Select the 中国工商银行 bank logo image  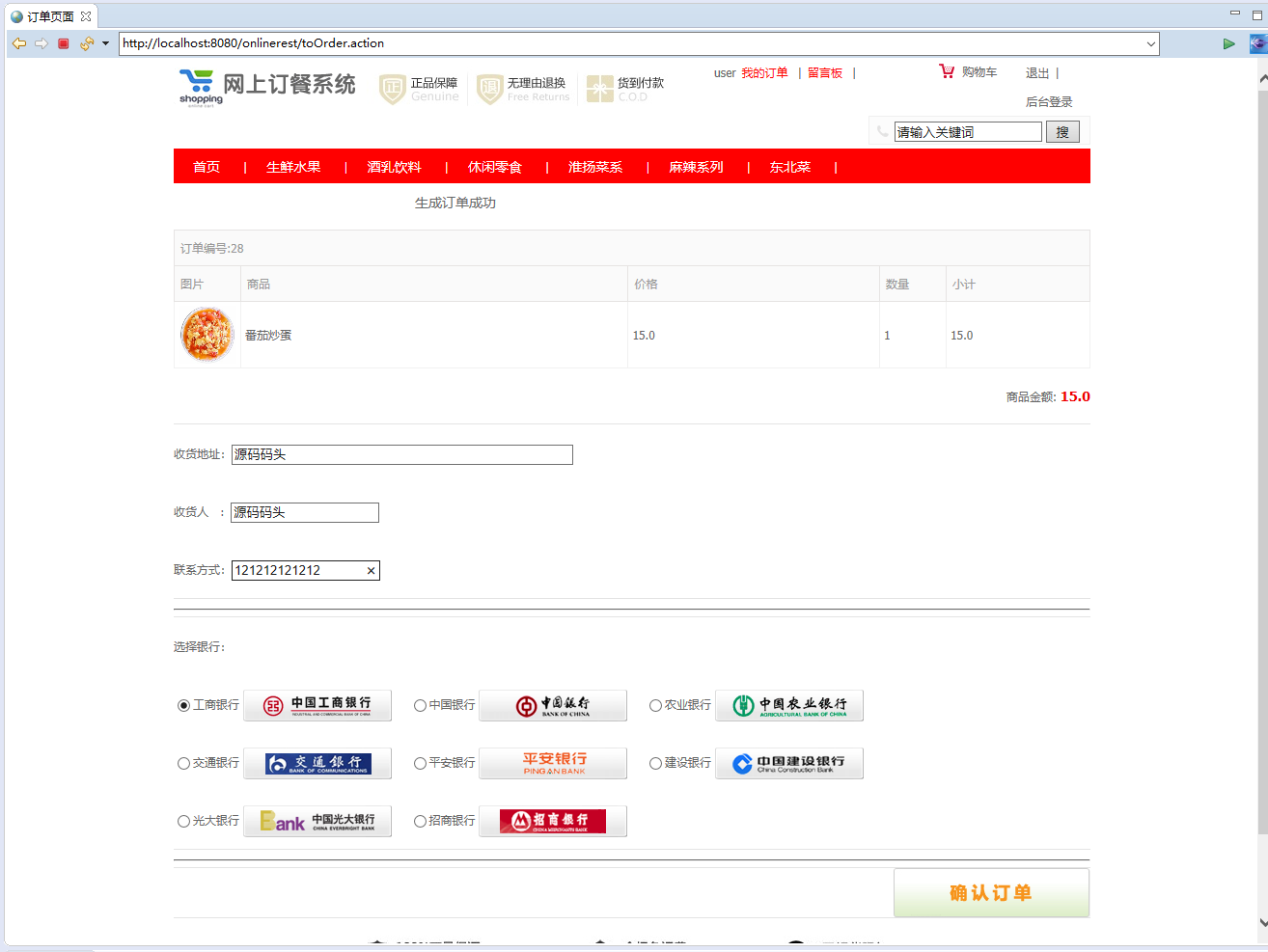(x=317, y=705)
